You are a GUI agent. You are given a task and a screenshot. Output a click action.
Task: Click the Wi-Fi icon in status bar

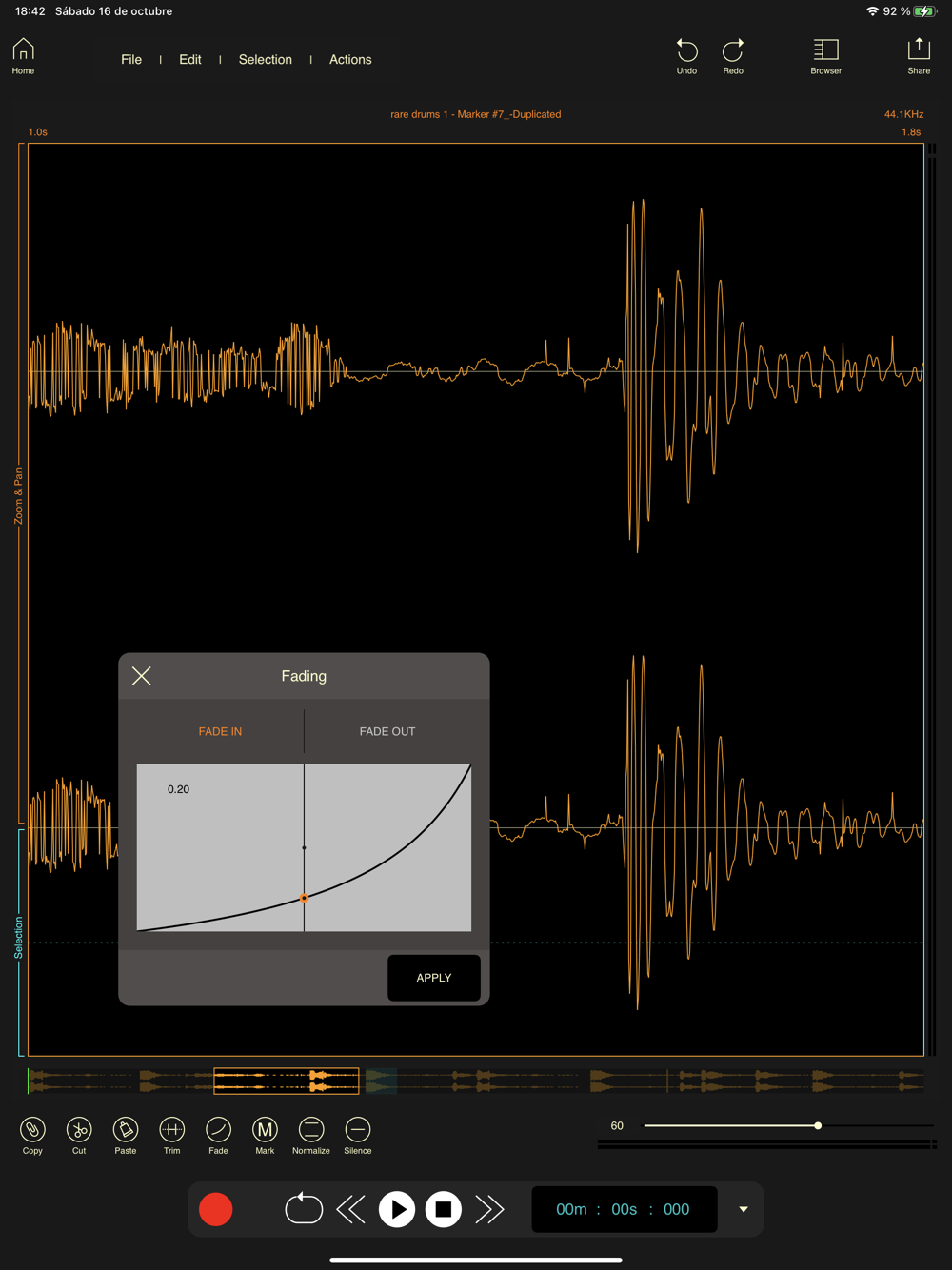pos(872,11)
